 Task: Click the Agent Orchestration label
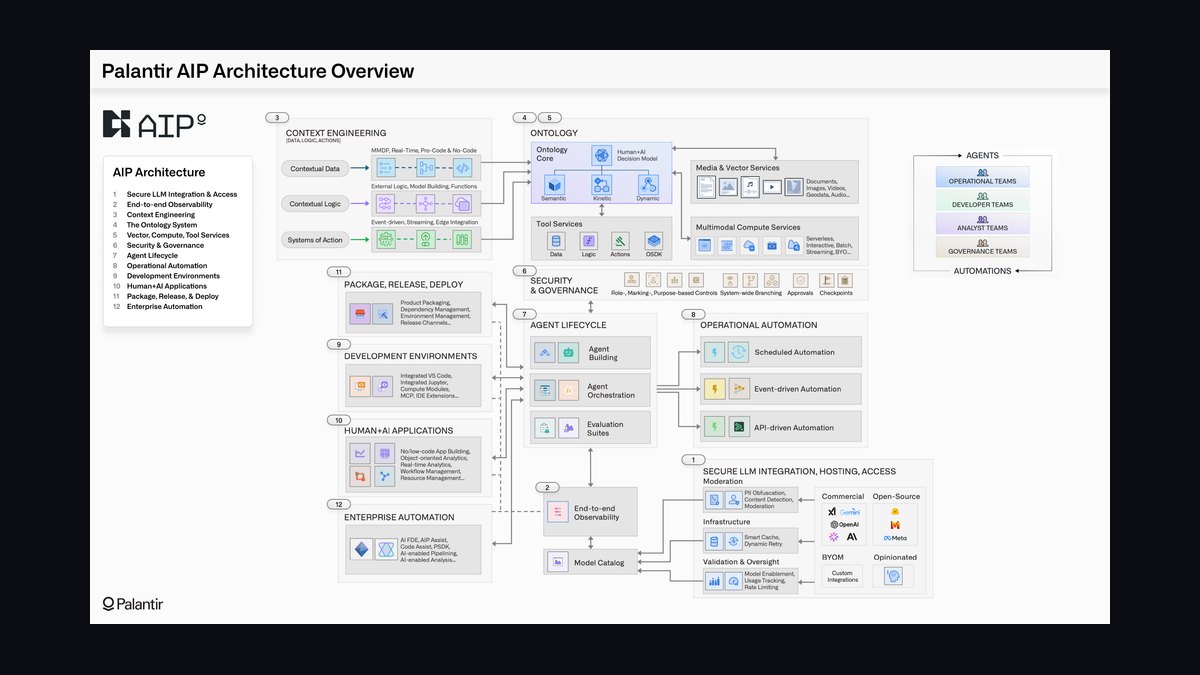tap(611, 390)
